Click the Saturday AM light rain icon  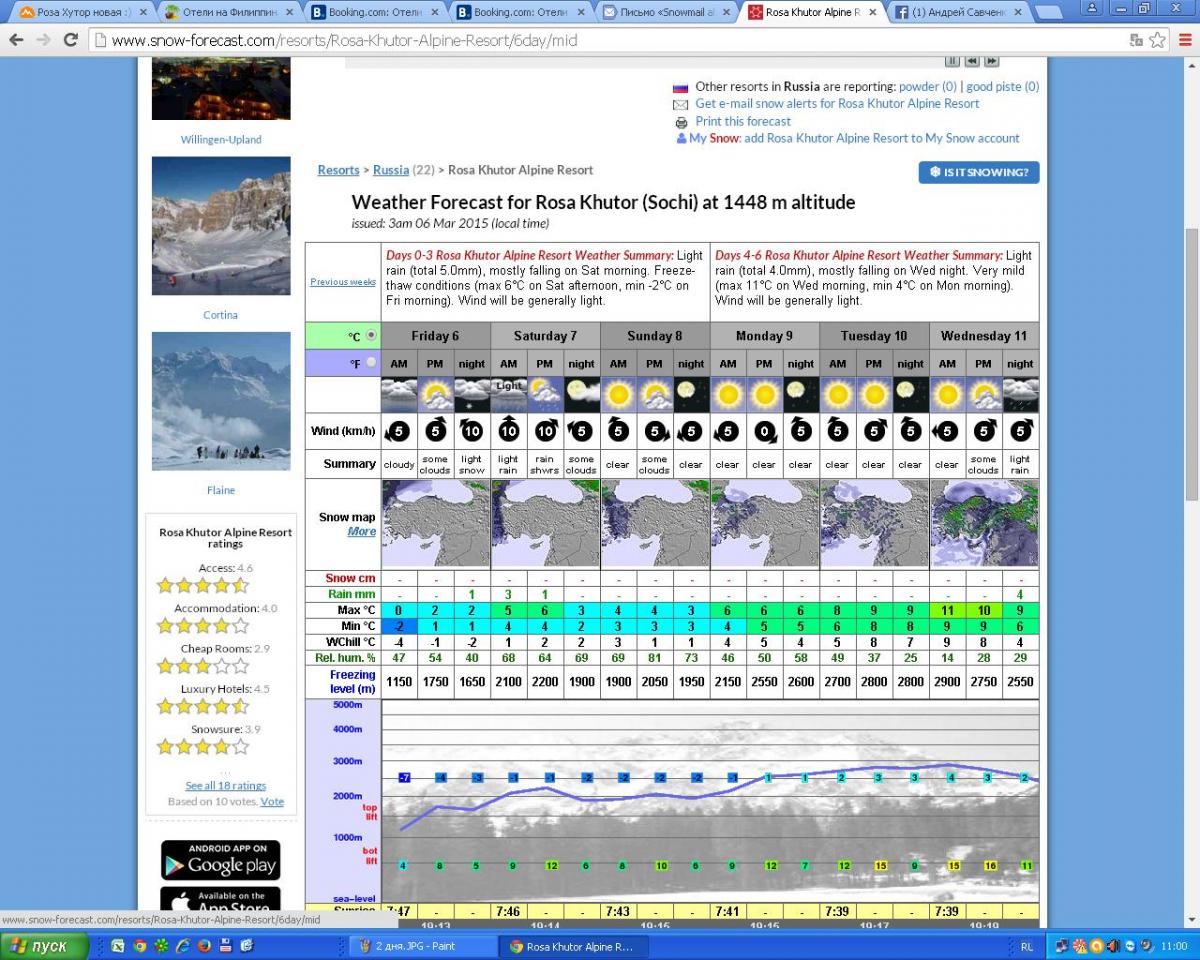(509, 394)
